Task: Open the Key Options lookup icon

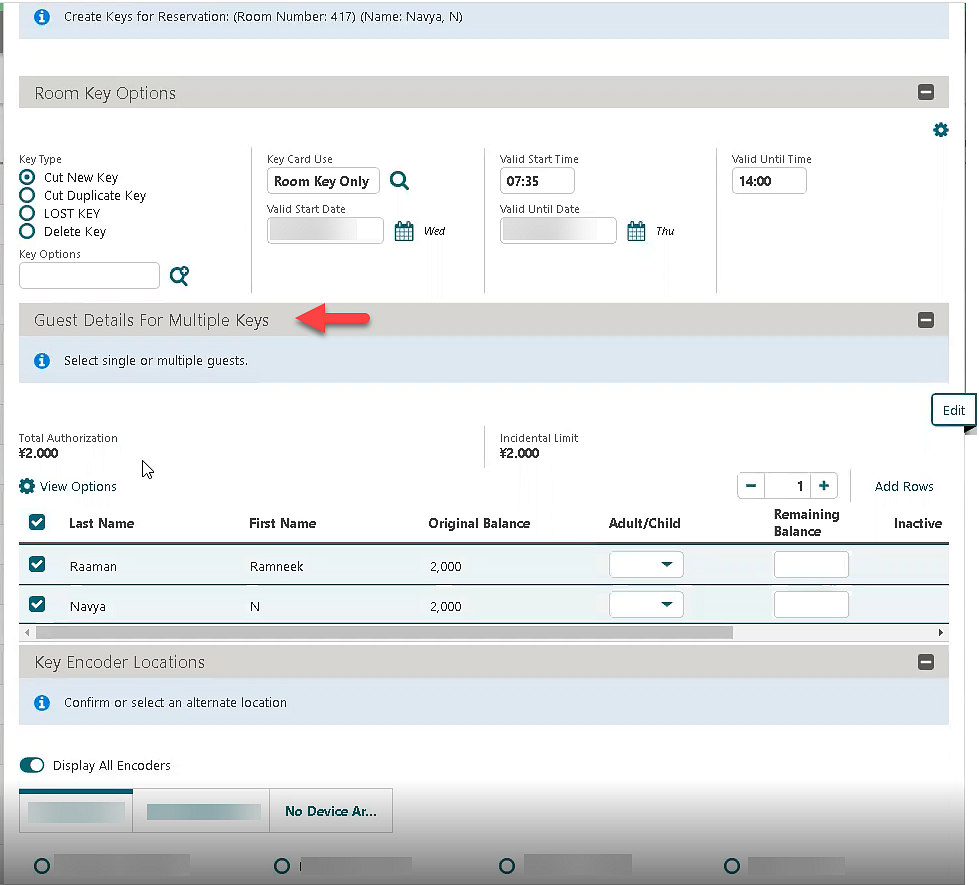Action: click(179, 275)
